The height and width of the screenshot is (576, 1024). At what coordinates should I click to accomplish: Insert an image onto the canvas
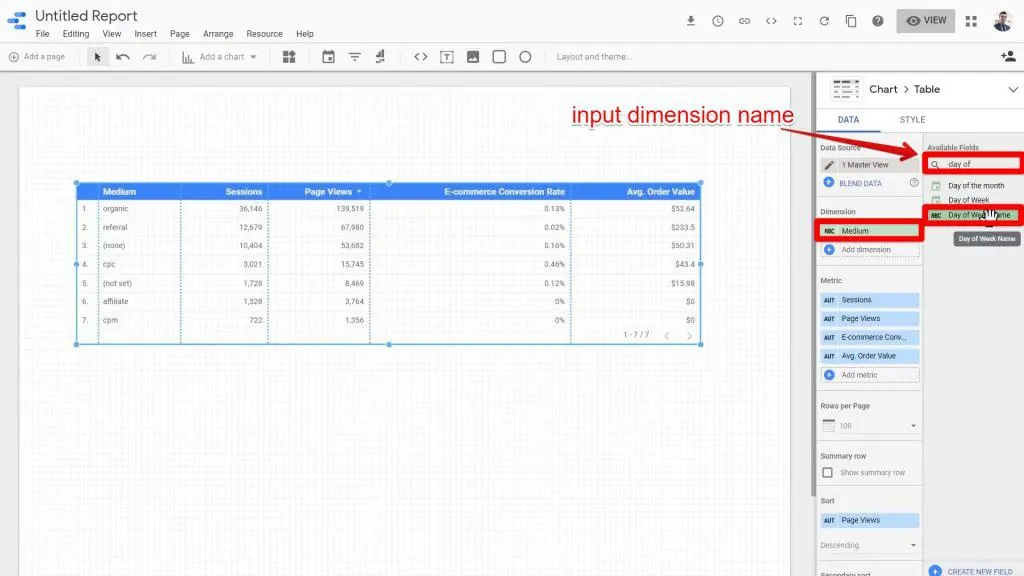pos(471,57)
